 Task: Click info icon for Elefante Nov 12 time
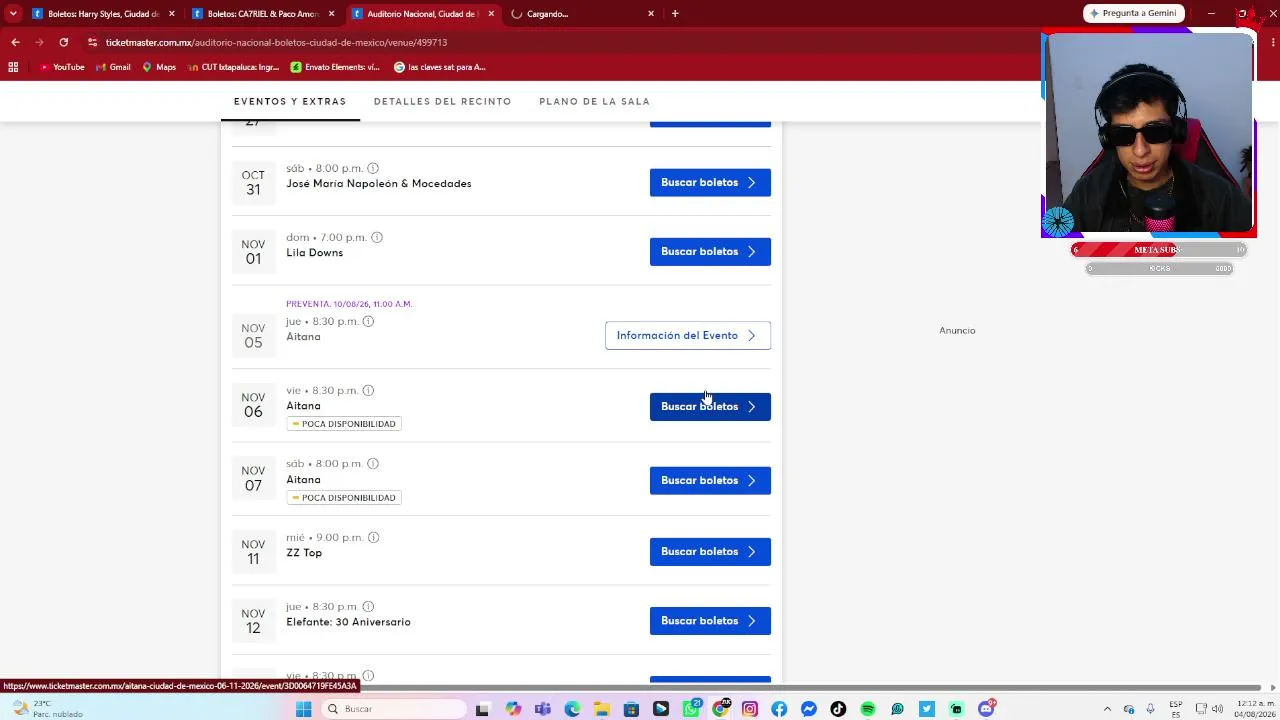click(368, 606)
